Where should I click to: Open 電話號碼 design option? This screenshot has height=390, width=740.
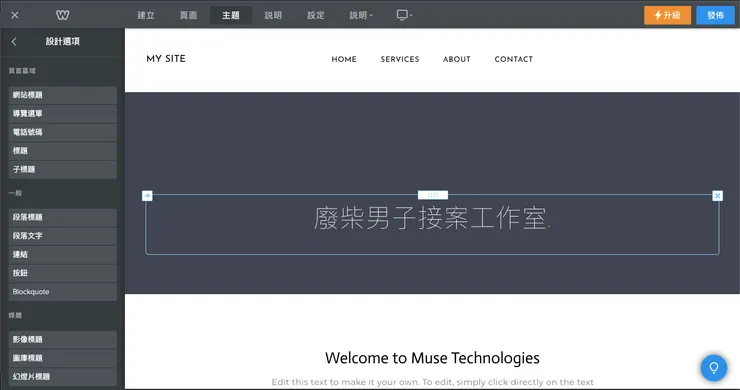coord(62,132)
